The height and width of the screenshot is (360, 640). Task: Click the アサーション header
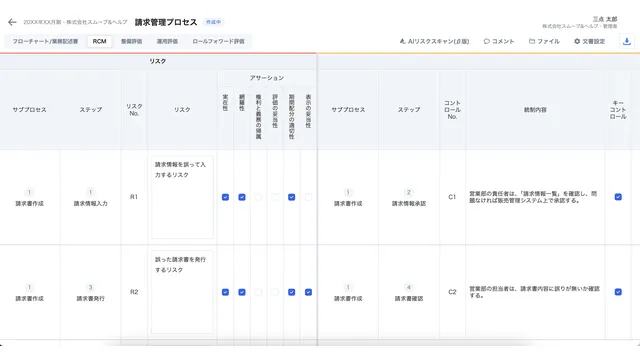pyautogui.click(x=267, y=78)
